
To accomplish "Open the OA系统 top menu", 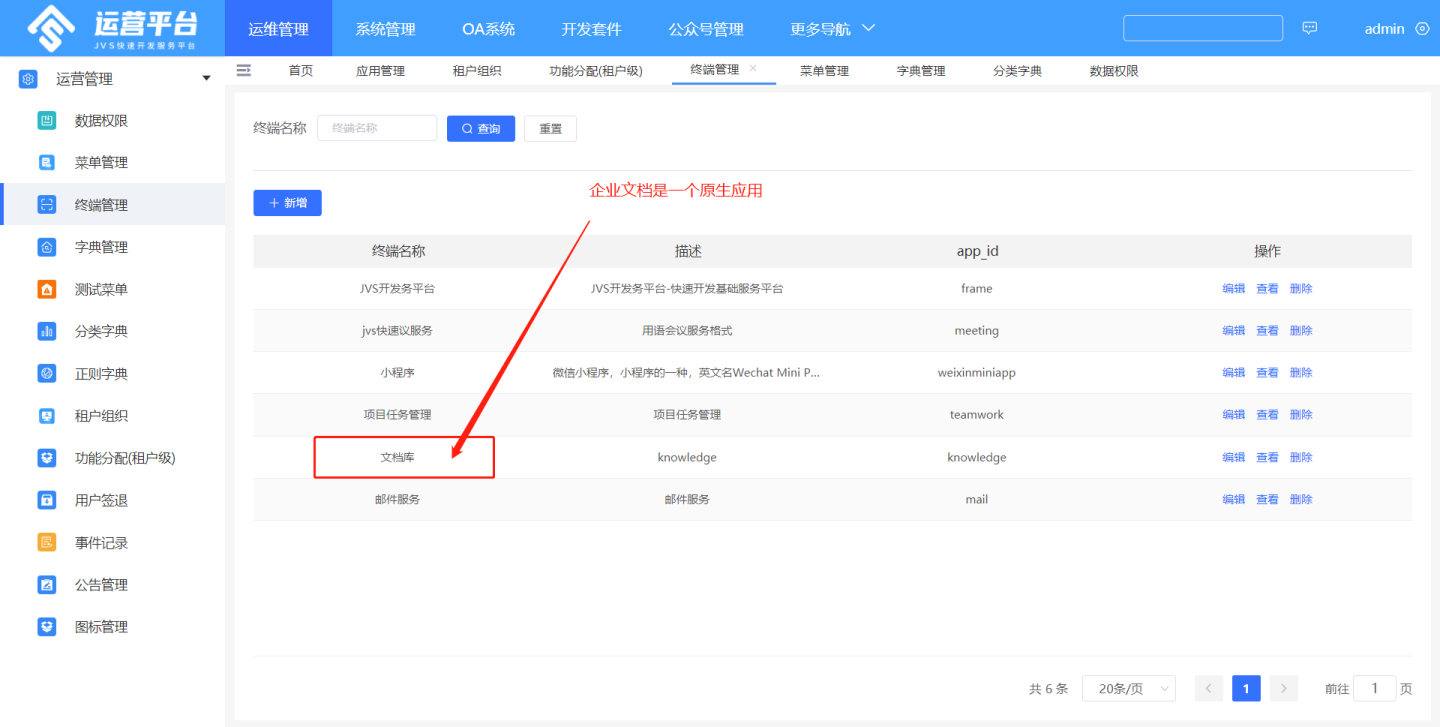I will pos(489,29).
